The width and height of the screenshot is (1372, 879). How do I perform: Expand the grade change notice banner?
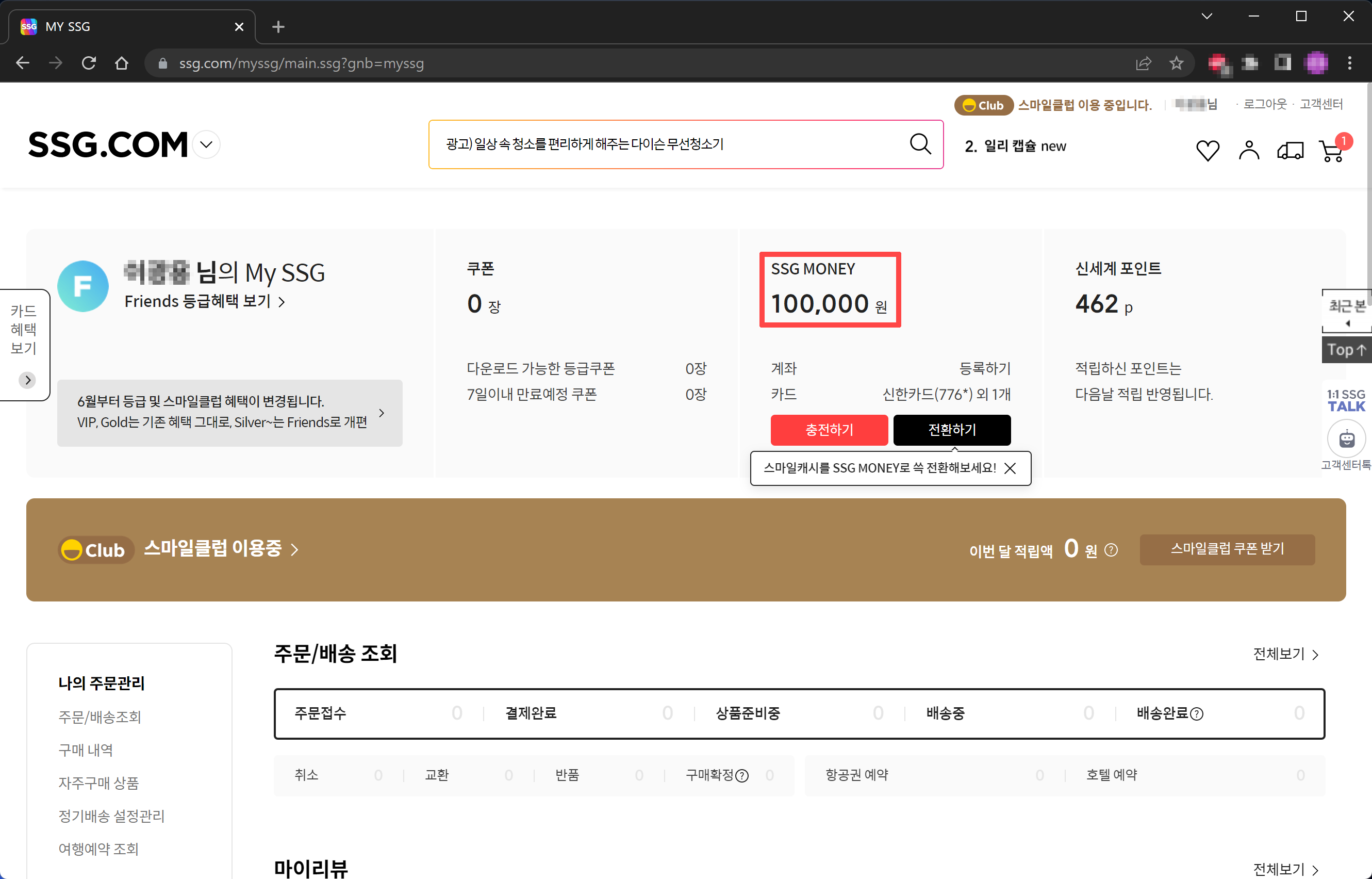click(x=230, y=413)
